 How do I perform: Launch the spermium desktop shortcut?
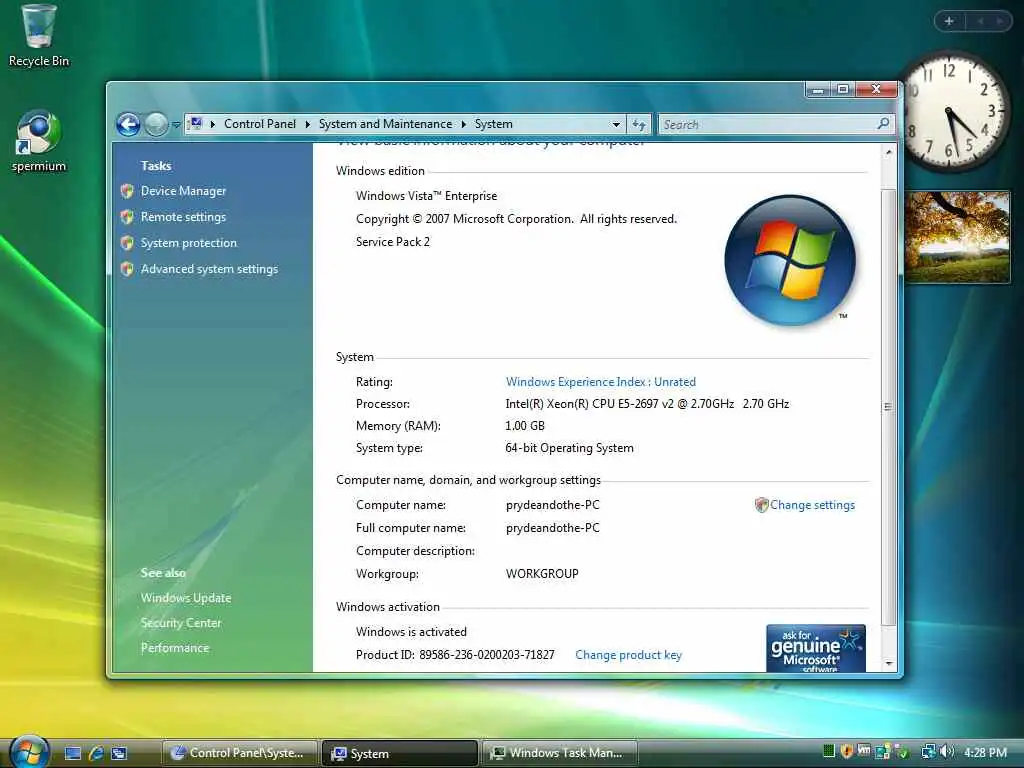pos(38,140)
